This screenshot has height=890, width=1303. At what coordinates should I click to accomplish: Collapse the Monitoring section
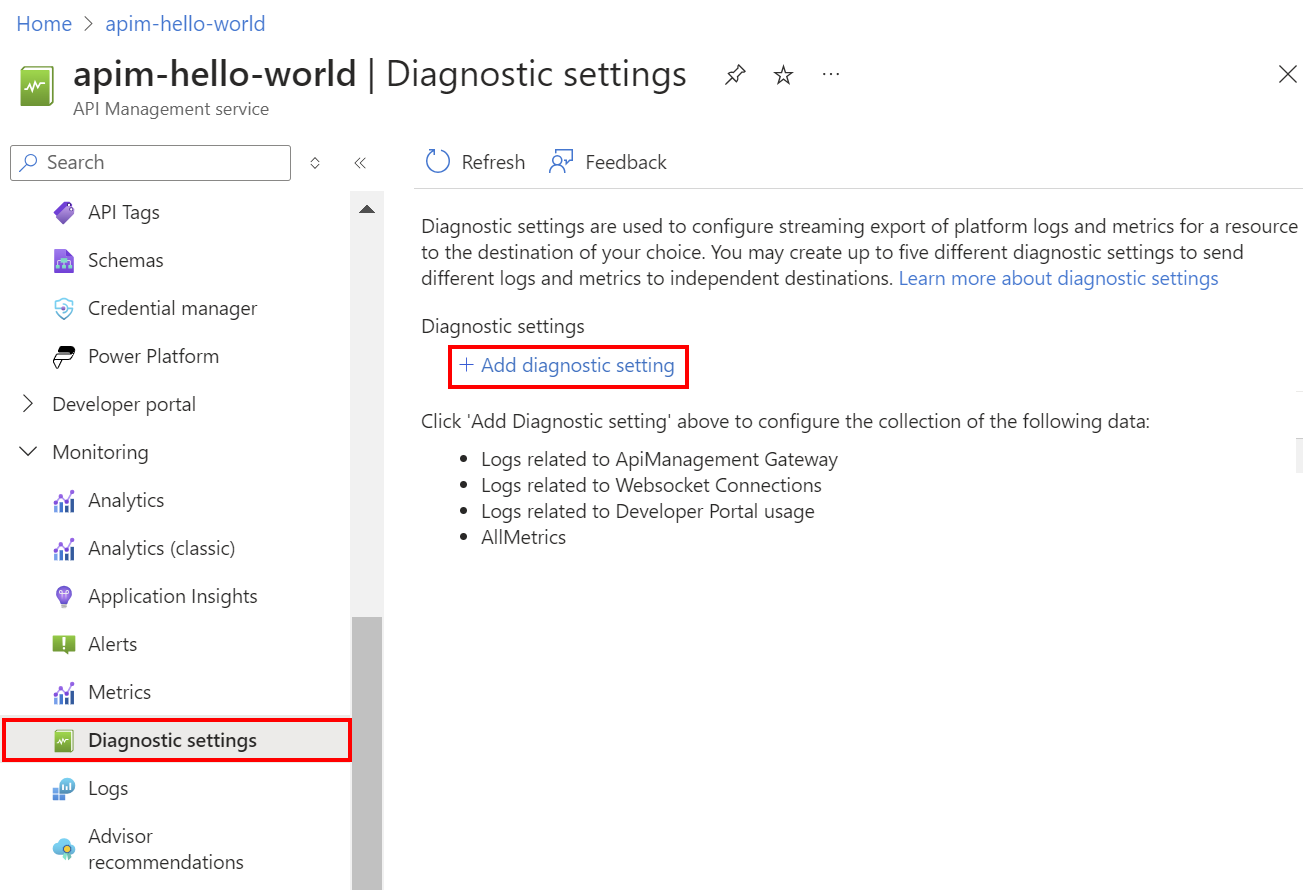[x=28, y=452]
